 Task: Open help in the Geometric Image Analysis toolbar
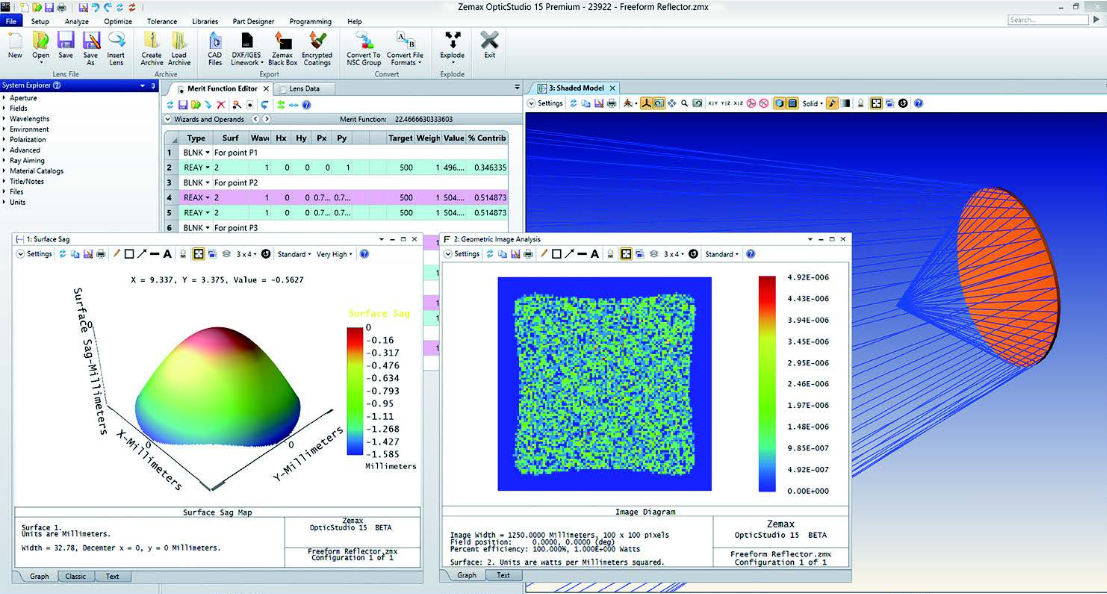pyautogui.click(x=750, y=254)
